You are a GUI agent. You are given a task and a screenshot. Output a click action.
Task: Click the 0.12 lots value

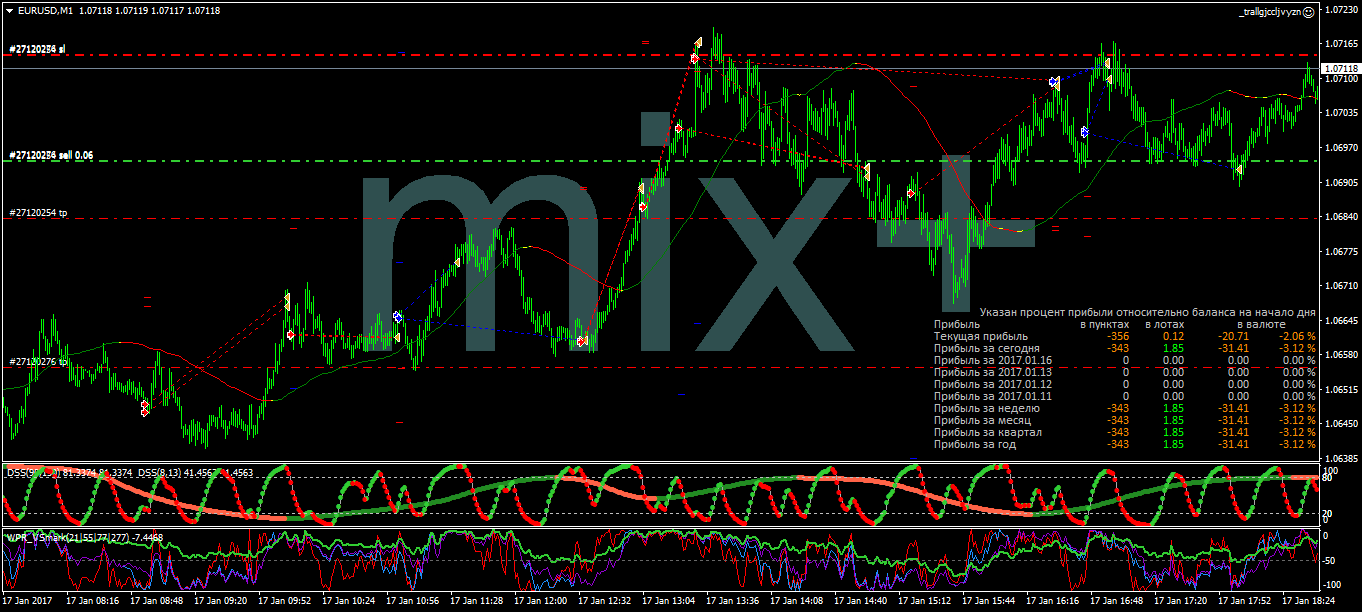(1173, 336)
